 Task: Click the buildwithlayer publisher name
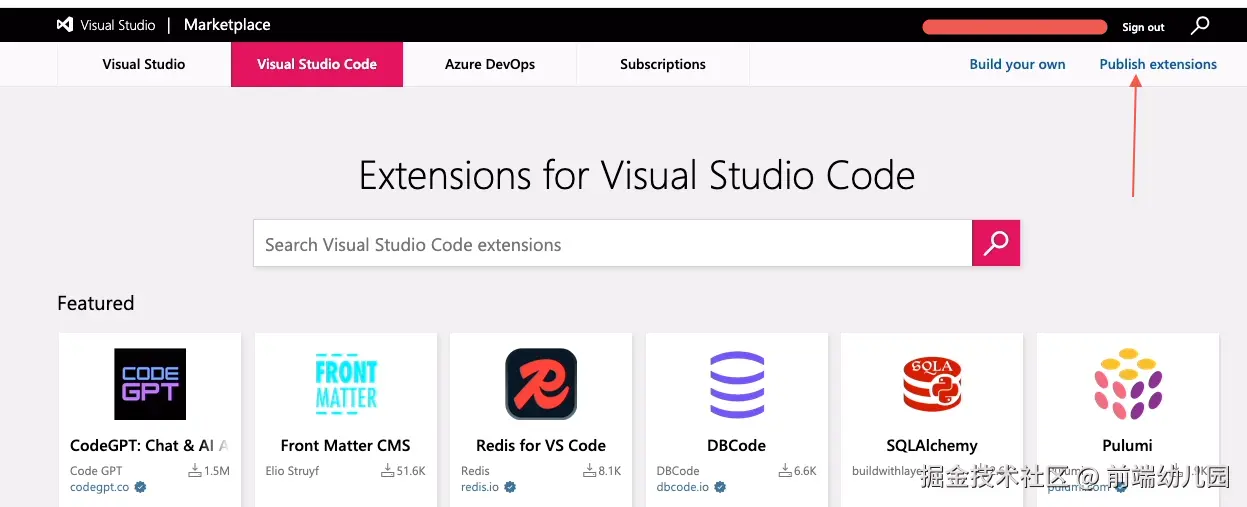pos(888,471)
